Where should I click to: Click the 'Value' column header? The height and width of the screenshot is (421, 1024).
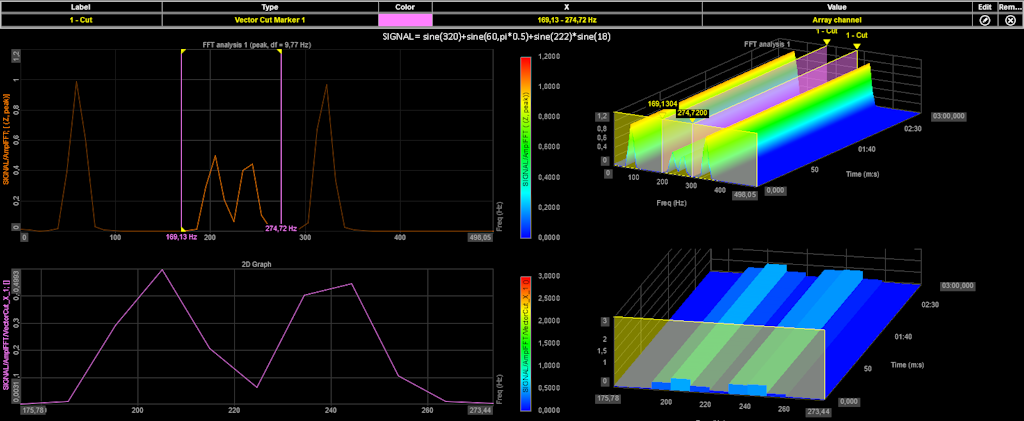(839, 7)
